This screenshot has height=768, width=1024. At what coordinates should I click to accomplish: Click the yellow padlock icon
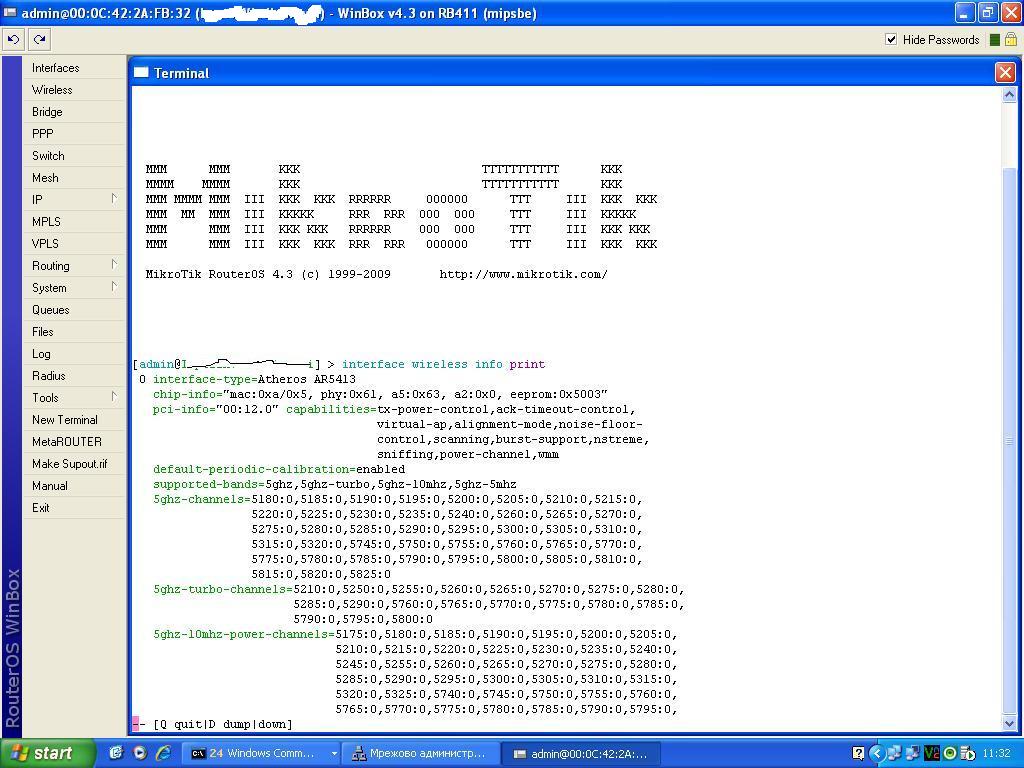coord(1010,40)
